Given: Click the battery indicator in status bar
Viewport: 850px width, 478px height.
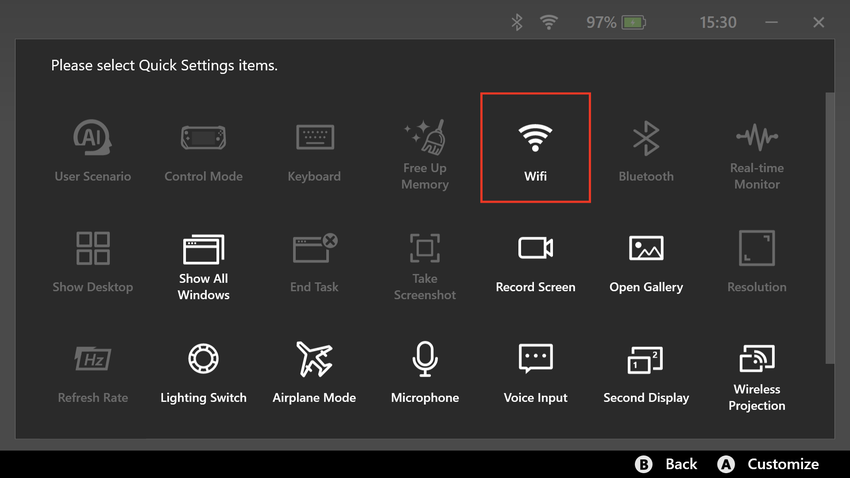Looking at the screenshot, I should pyautogui.click(x=634, y=22).
